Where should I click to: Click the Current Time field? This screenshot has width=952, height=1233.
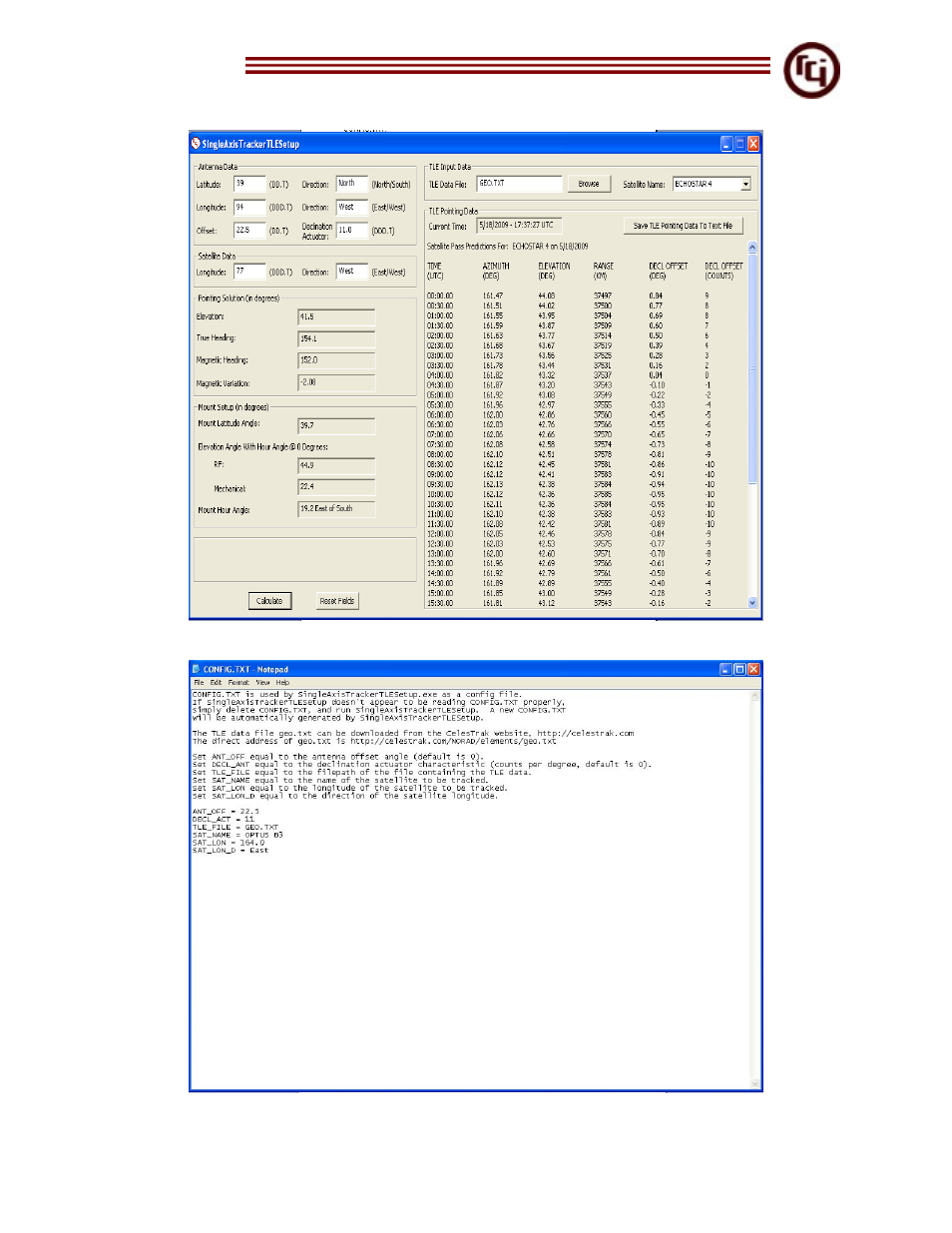(519, 226)
